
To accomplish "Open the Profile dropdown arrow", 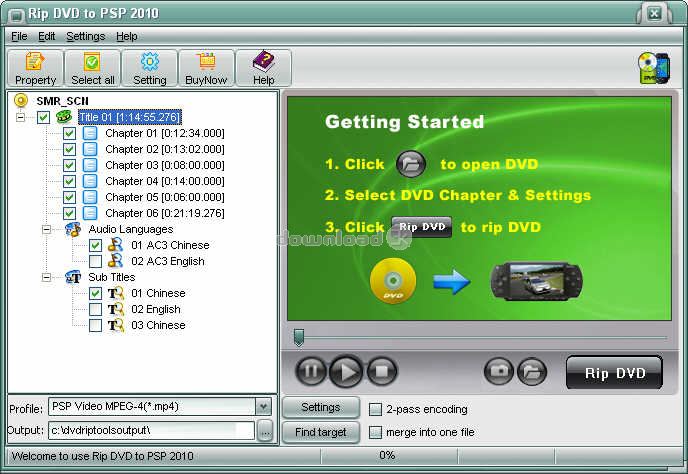I will click(263, 406).
